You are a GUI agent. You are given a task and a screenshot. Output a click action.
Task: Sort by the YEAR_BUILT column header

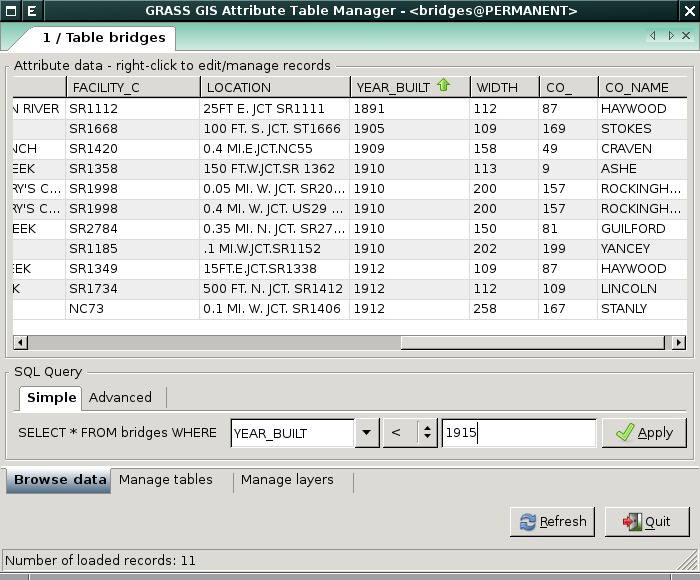(410, 87)
